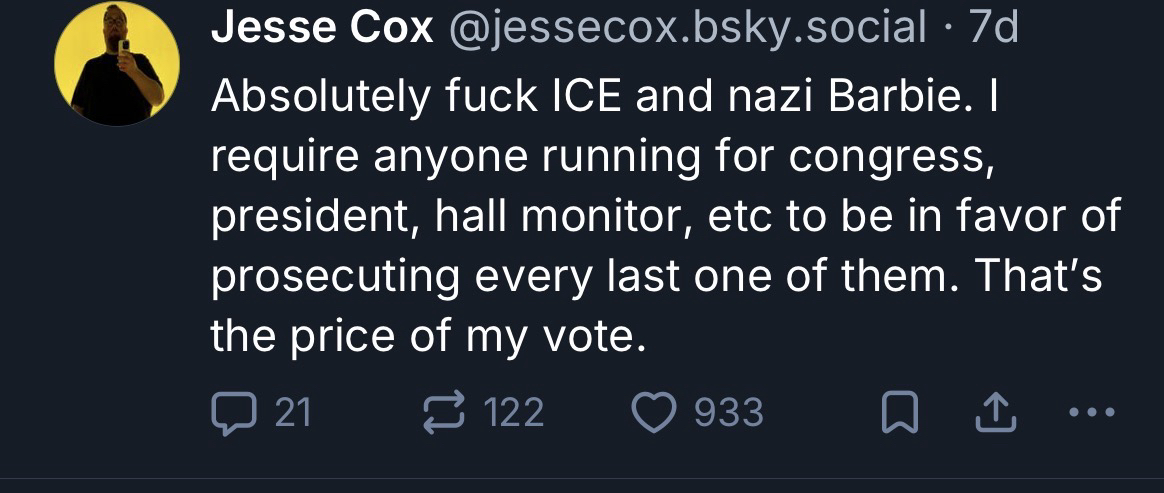Click the repost count 122

pos(512,411)
